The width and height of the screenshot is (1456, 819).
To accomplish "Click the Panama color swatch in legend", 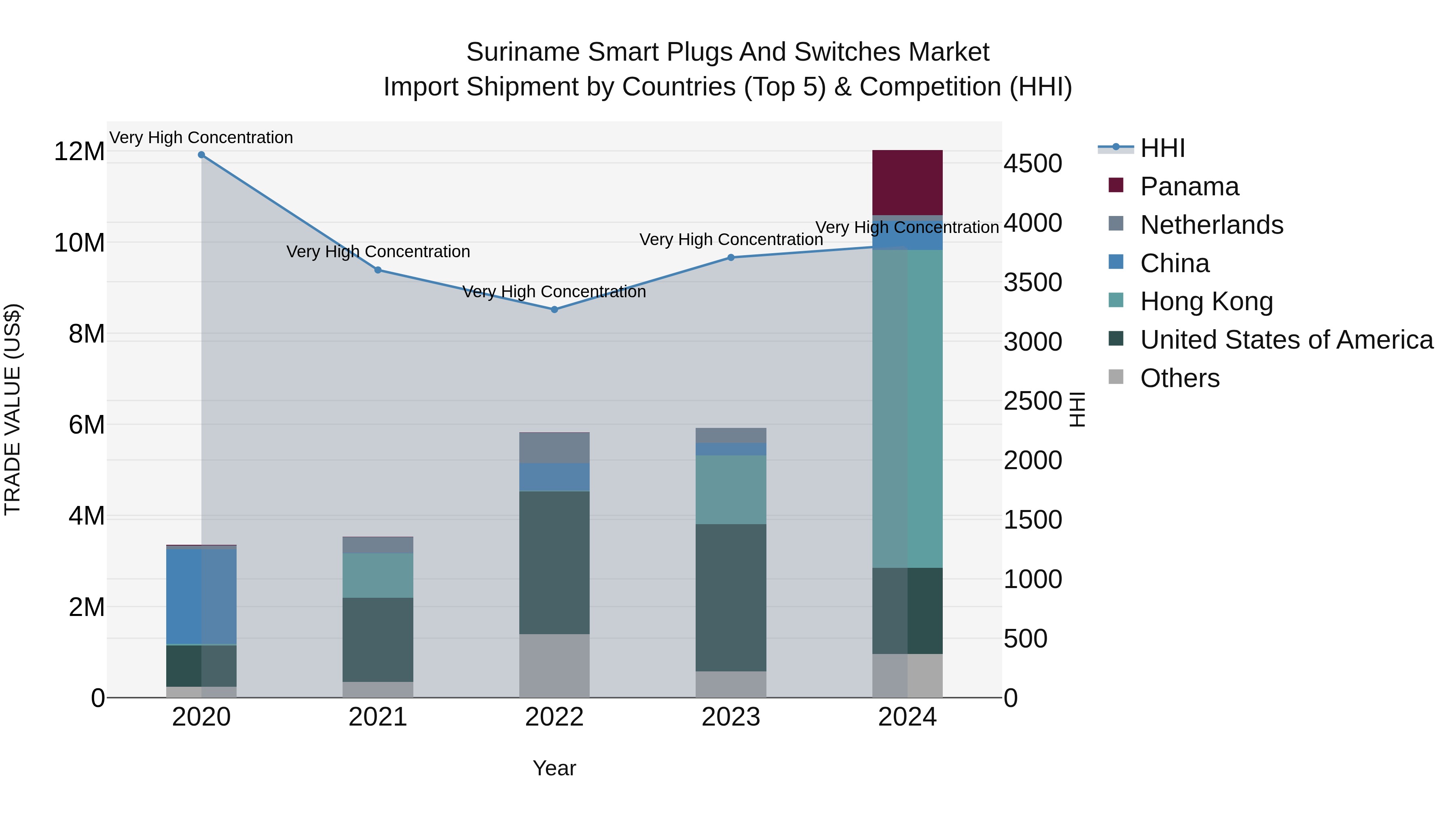I will pos(1116,185).
